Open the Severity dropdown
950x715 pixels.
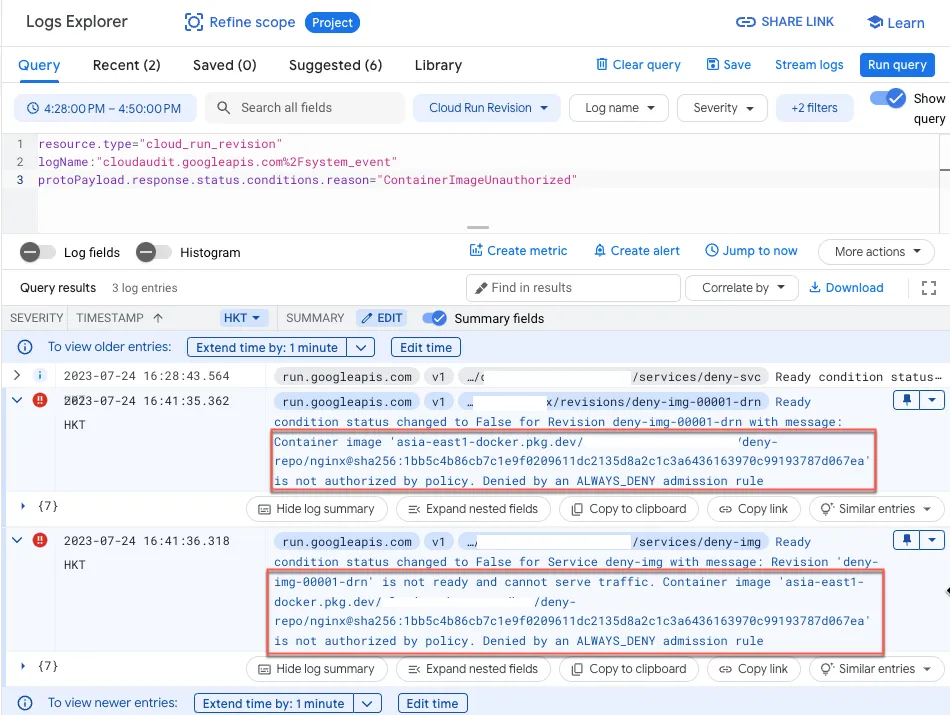pyautogui.click(x=722, y=108)
